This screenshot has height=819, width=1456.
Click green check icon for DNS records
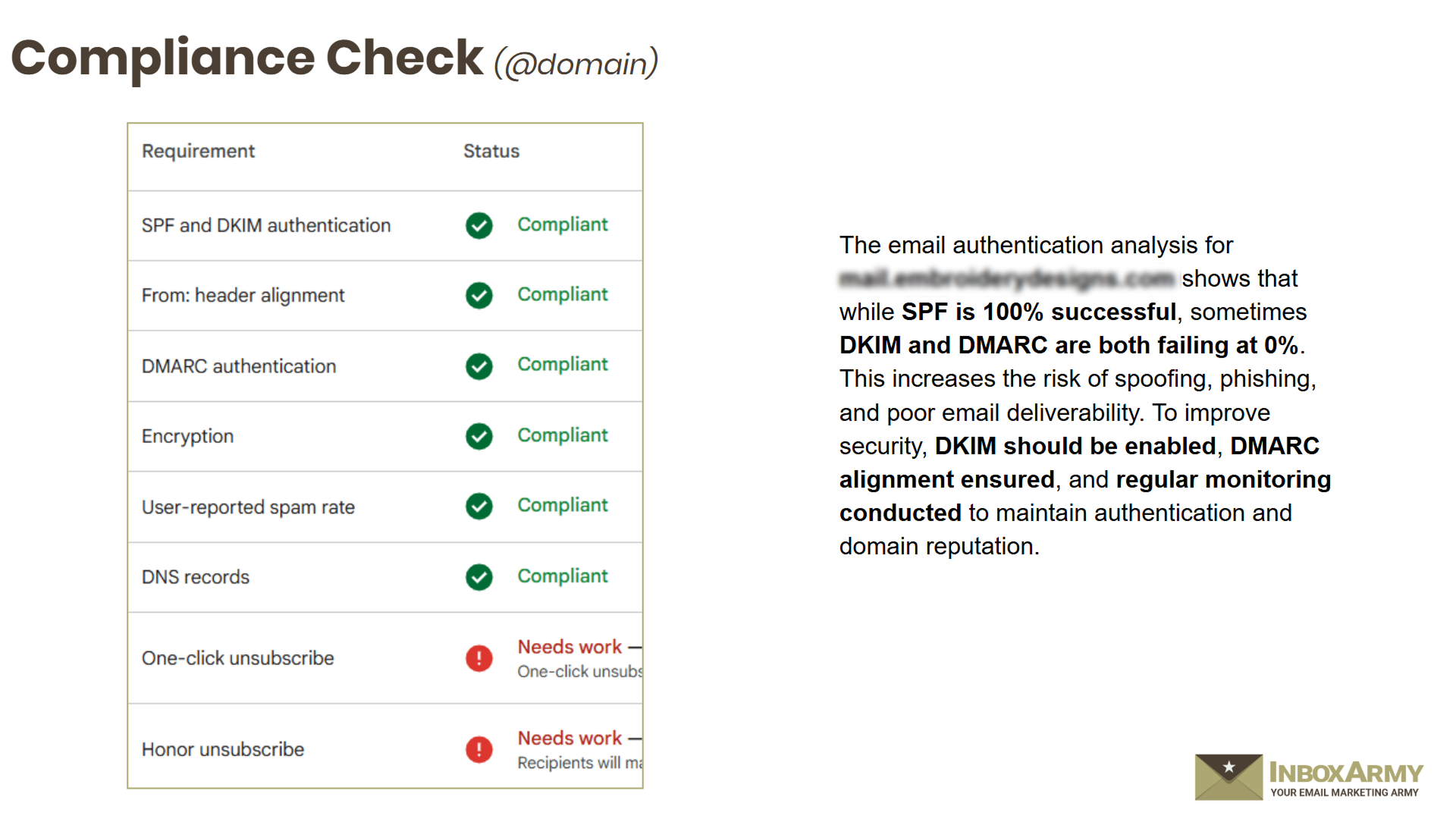[479, 577]
